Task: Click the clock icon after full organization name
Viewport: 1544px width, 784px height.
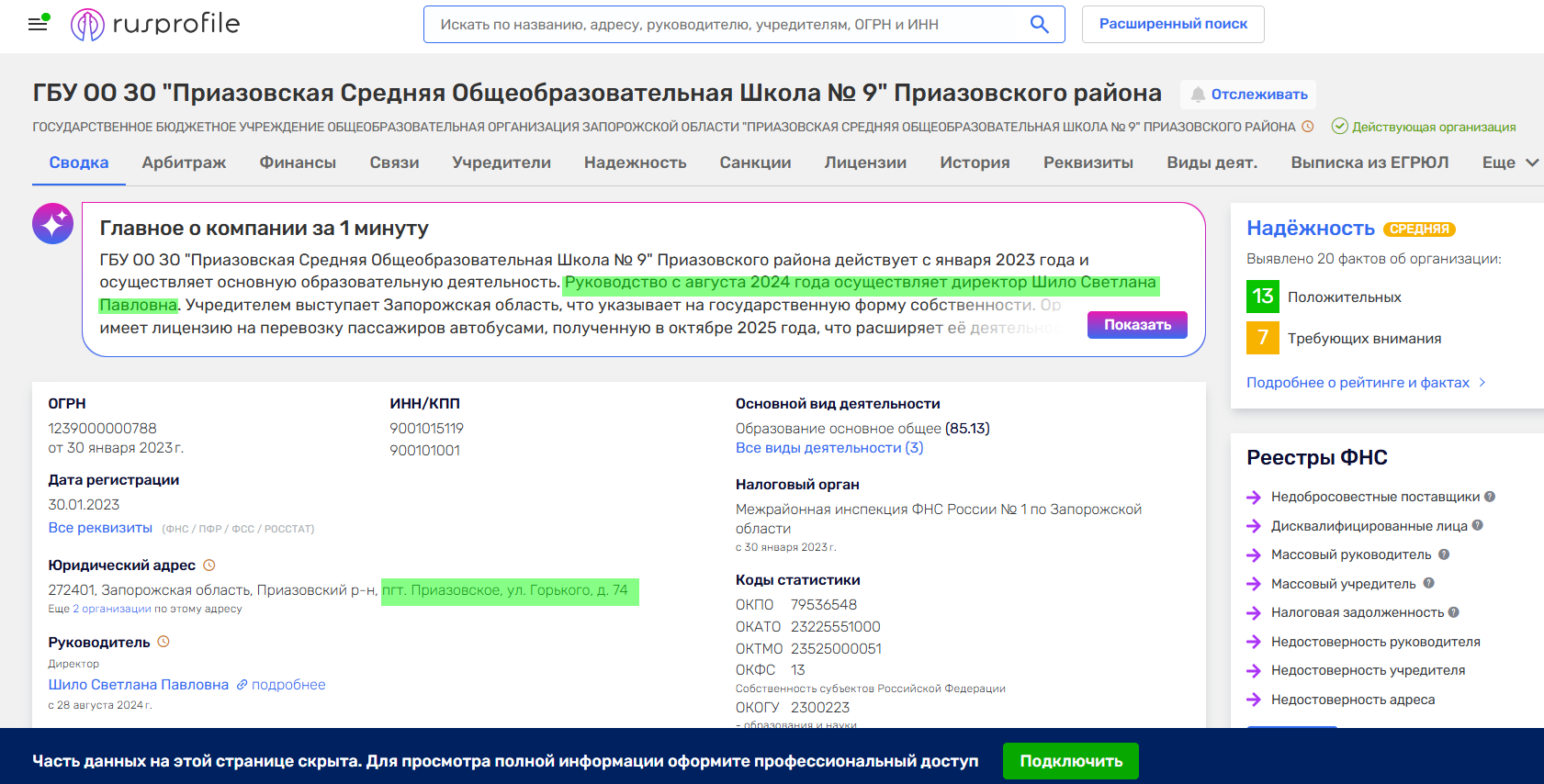Action: click(1308, 127)
